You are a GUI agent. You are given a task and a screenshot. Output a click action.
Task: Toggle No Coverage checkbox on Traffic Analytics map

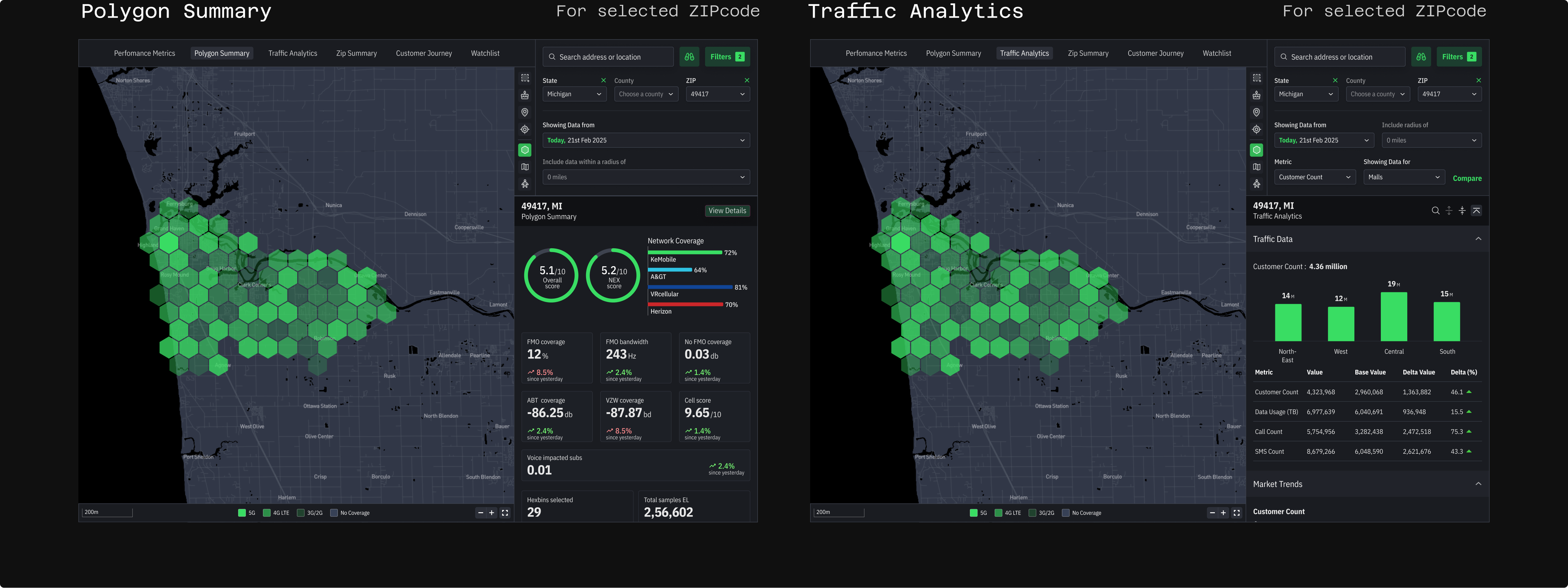[1065, 513]
